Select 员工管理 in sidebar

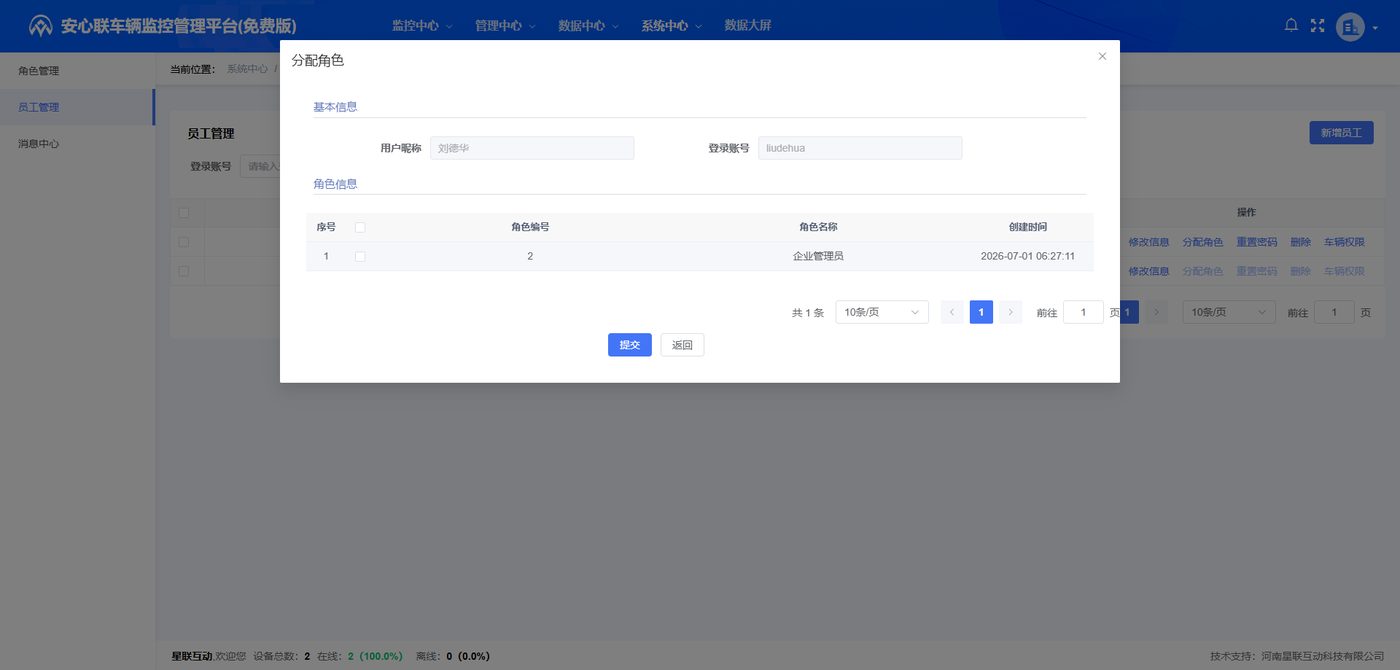point(77,107)
